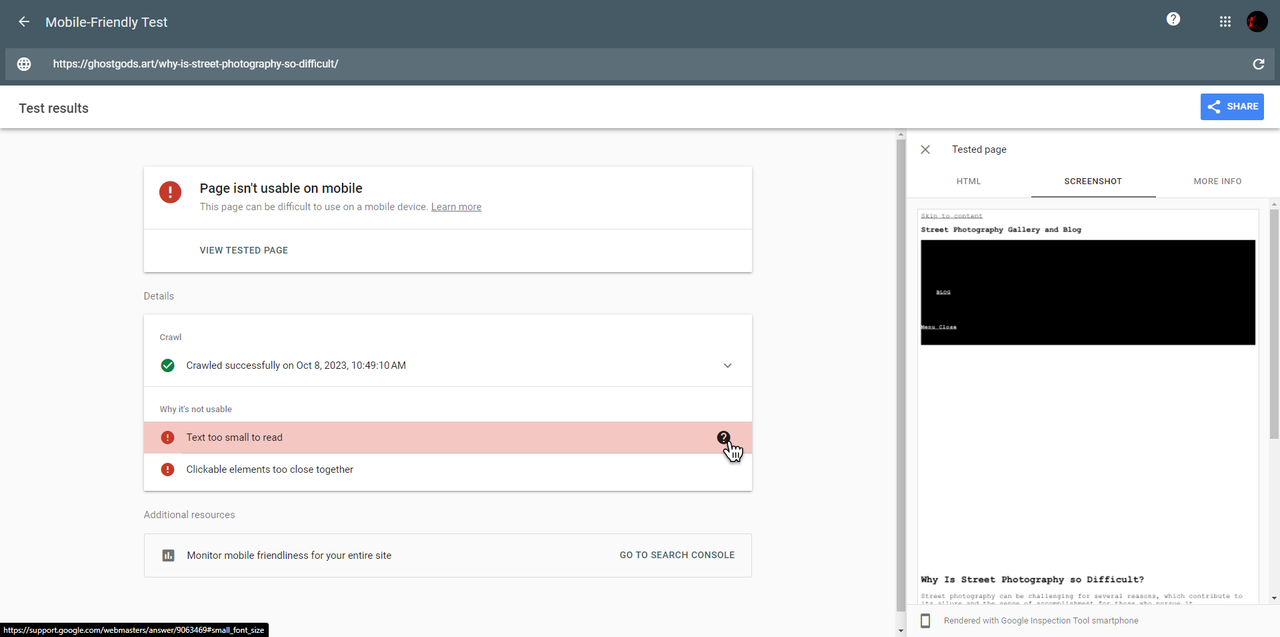The height and width of the screenshot is (637, 1280).
Task: Click the Test results heading
Action: click(x=54, y=108)
